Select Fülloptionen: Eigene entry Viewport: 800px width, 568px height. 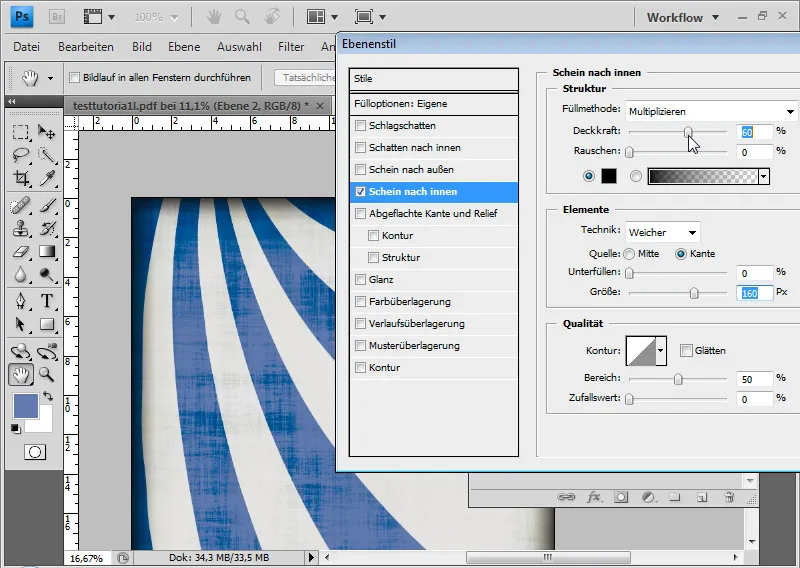pyautogui.click(x=434, y=104)
